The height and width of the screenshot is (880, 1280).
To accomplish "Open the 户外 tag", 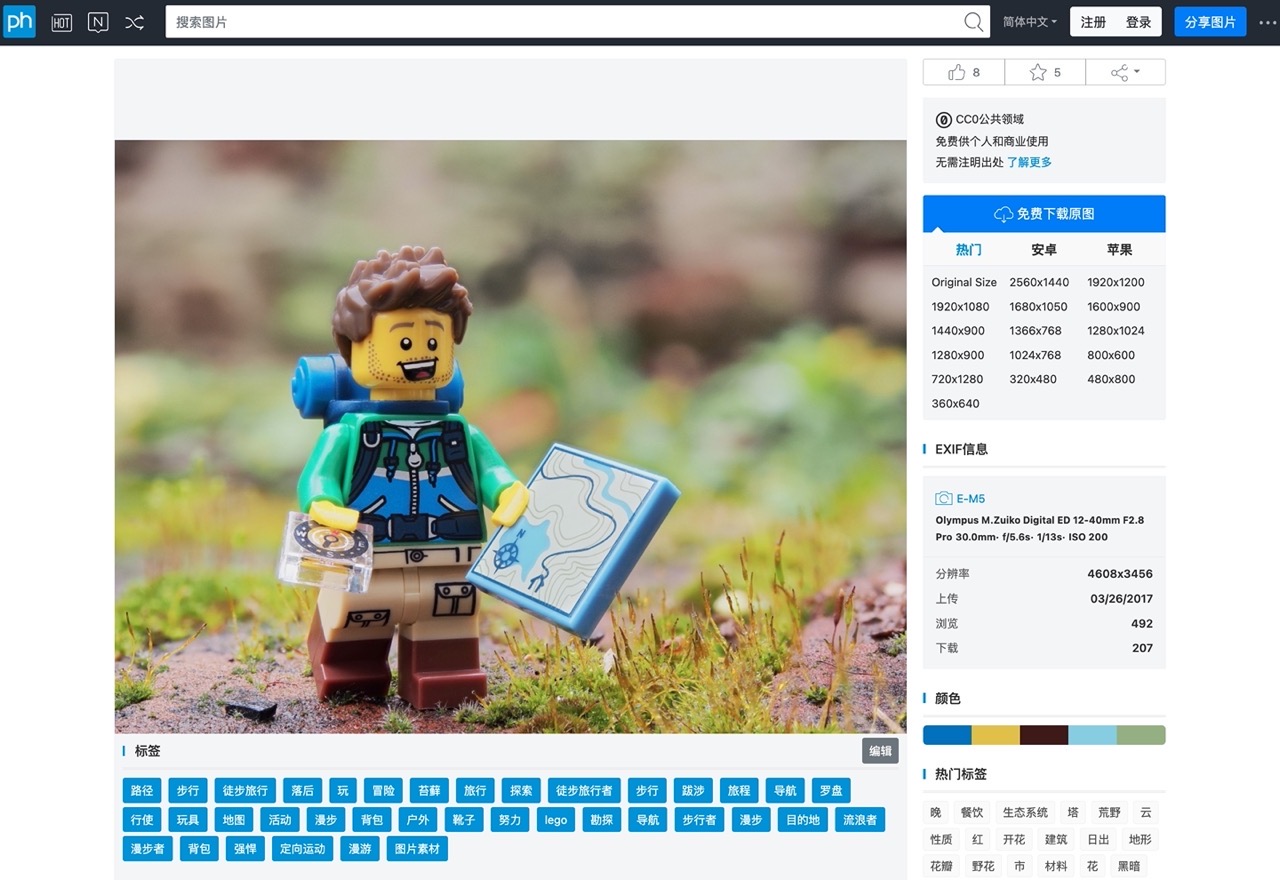I will pyautogui.click(x=418, y=819).
